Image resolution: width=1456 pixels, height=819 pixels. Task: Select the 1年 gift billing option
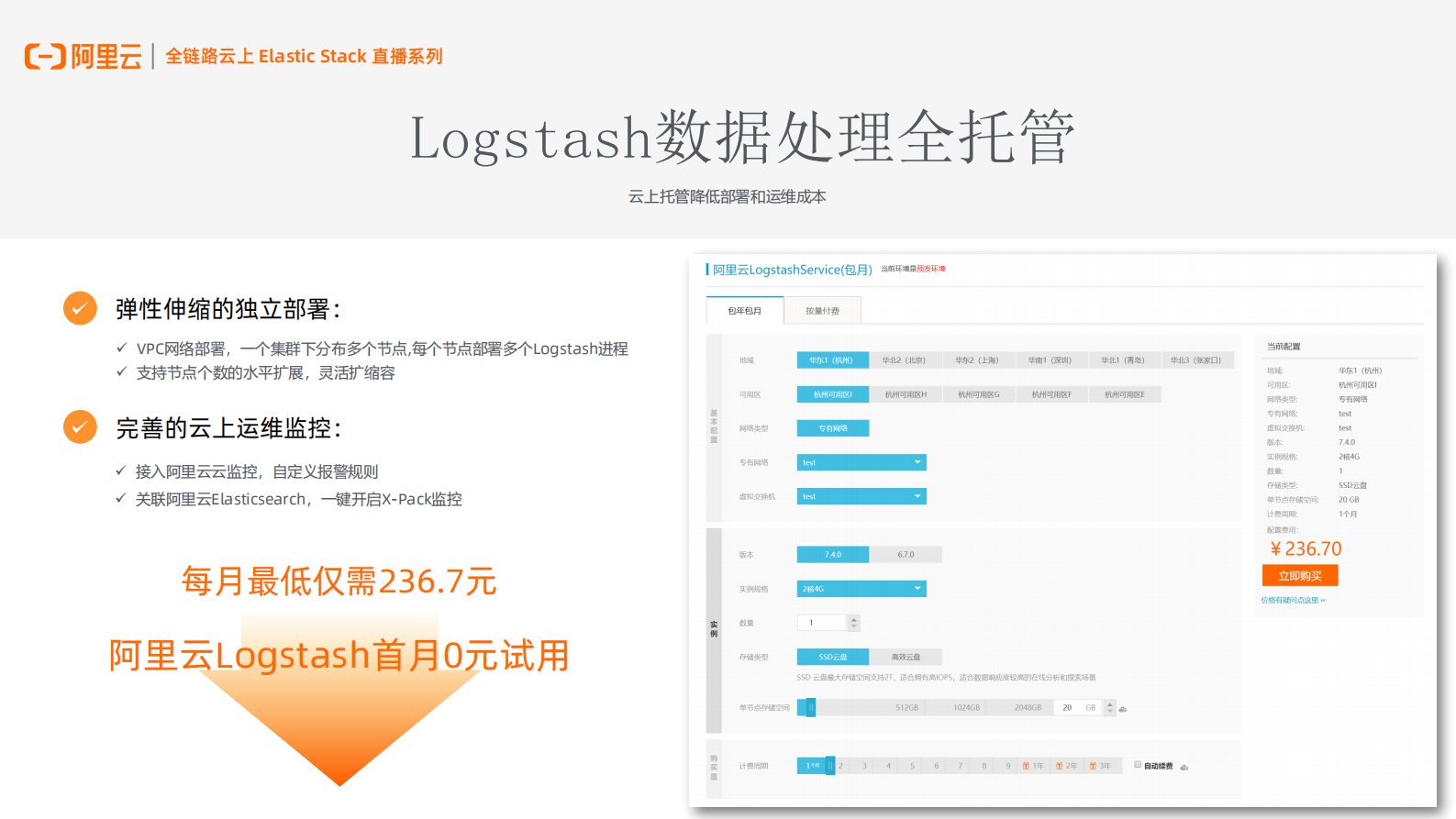click(x=1033, y=766)
